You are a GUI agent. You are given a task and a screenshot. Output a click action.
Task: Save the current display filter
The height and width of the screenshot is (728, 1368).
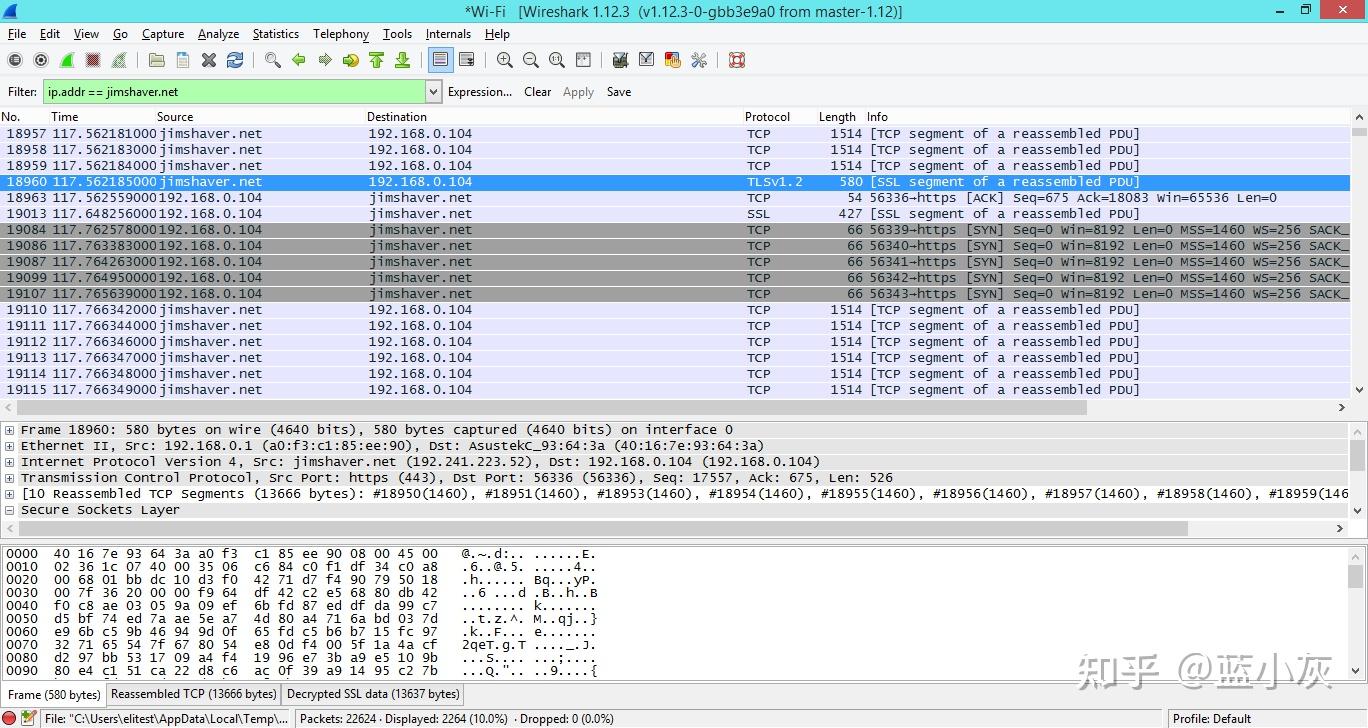point(619,92)
